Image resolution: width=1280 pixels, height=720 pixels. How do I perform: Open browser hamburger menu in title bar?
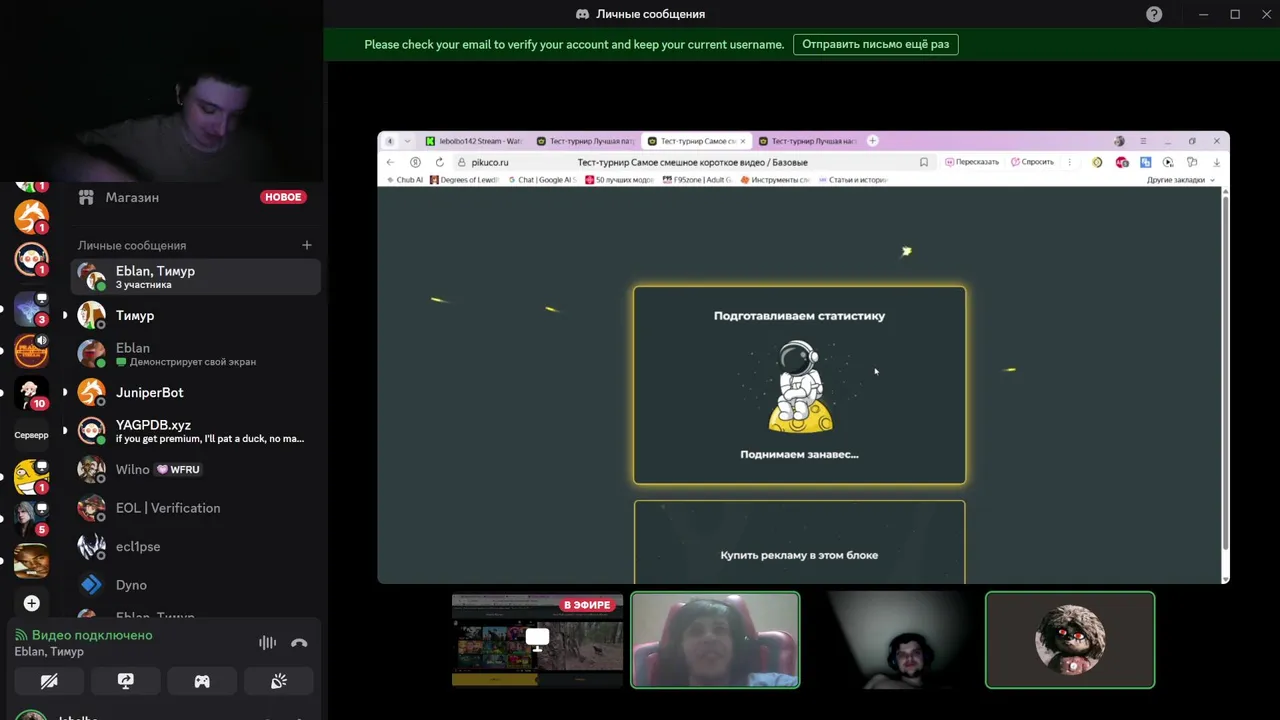[1143, 141]
